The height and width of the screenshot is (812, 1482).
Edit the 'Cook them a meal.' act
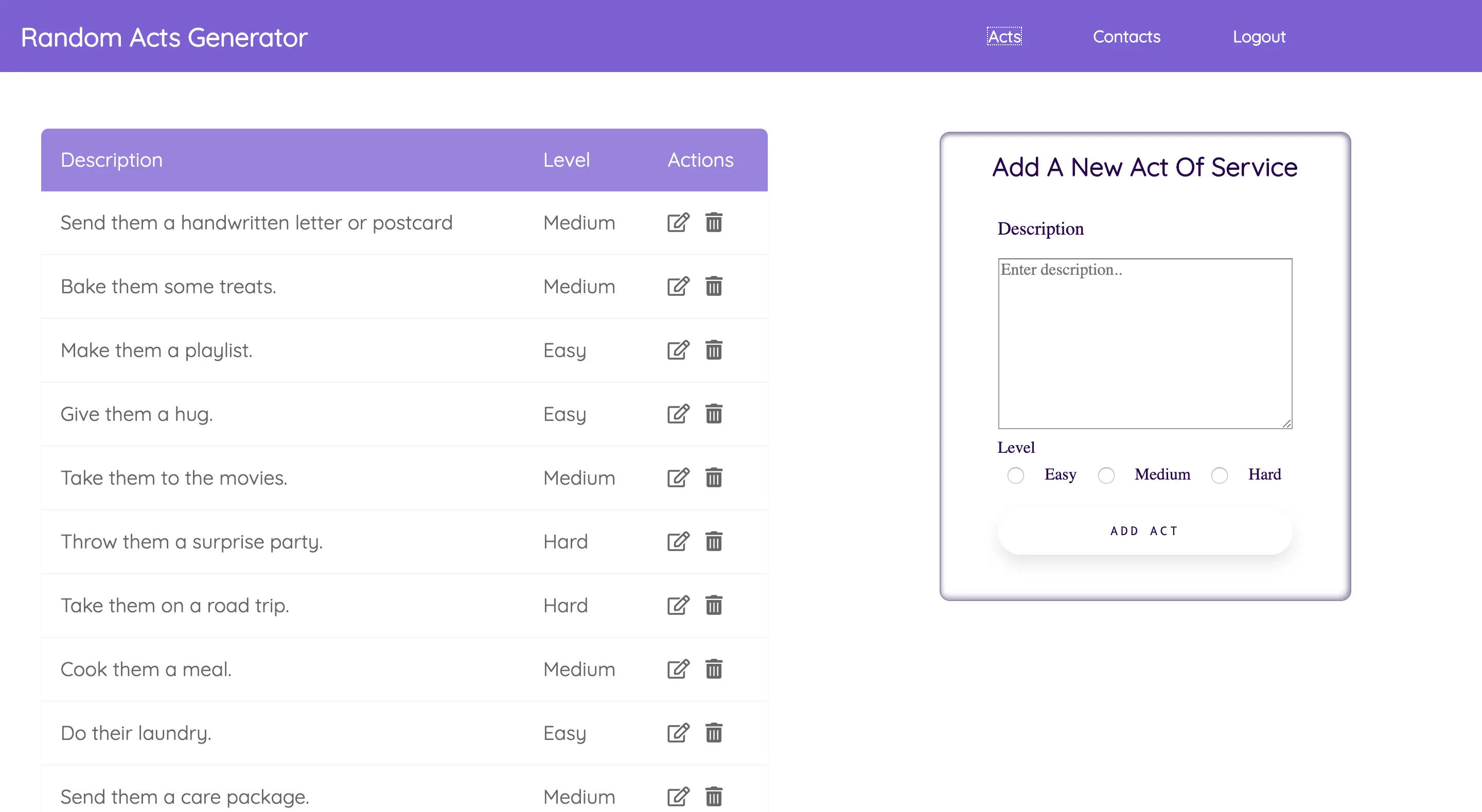pyautogui.click(x=678, y=669)
